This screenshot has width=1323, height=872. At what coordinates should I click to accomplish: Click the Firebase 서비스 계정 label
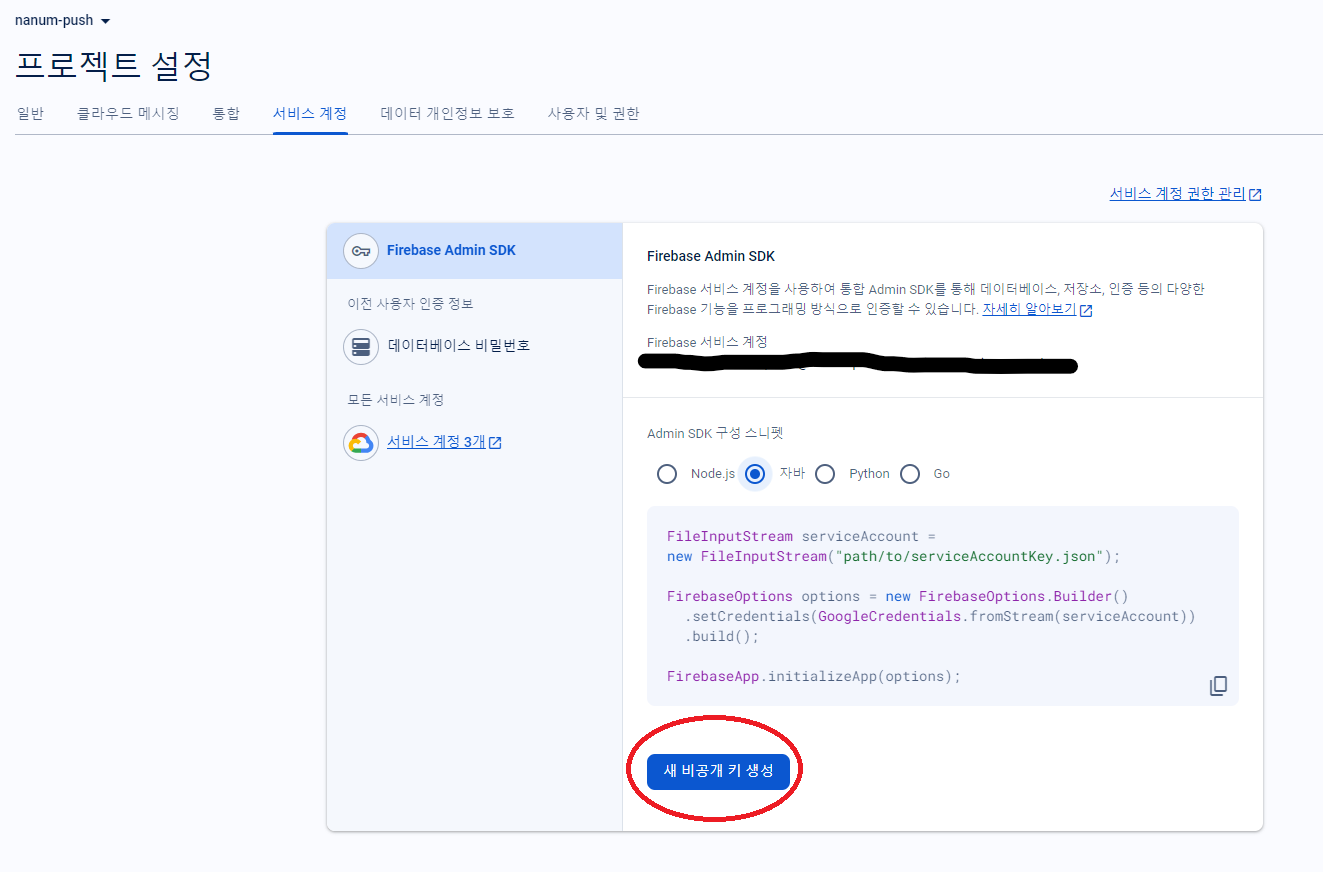pos(707,342)
